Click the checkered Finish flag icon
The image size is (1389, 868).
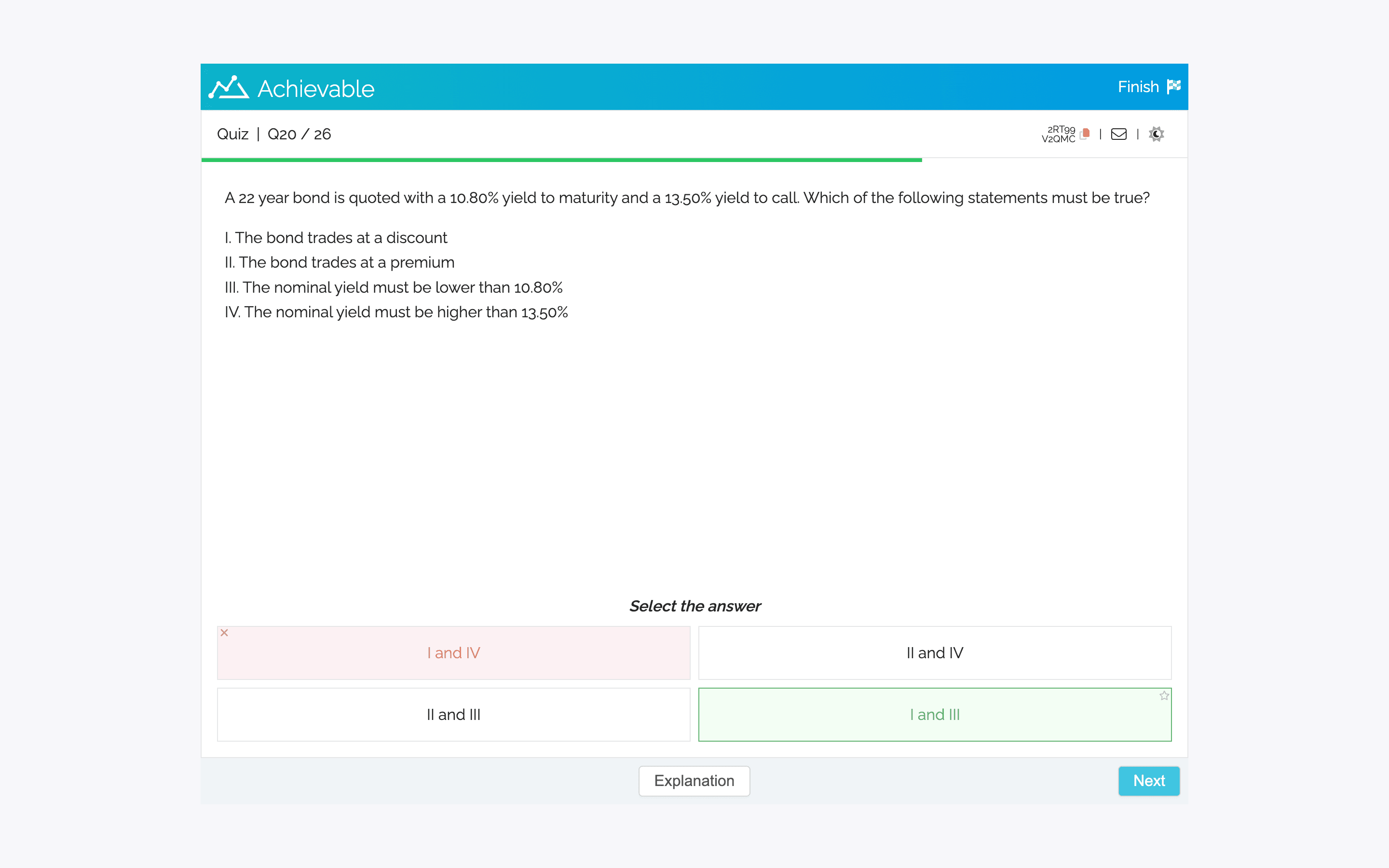tap(1174, 87)
